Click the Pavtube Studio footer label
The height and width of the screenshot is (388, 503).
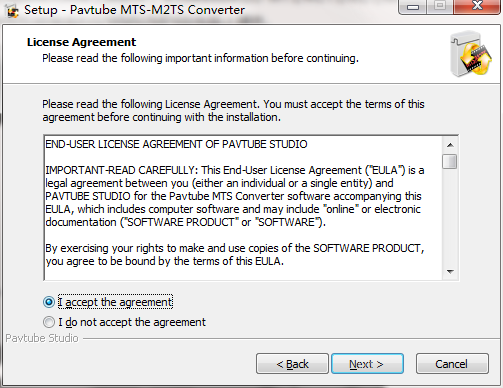tap(42, 338)
